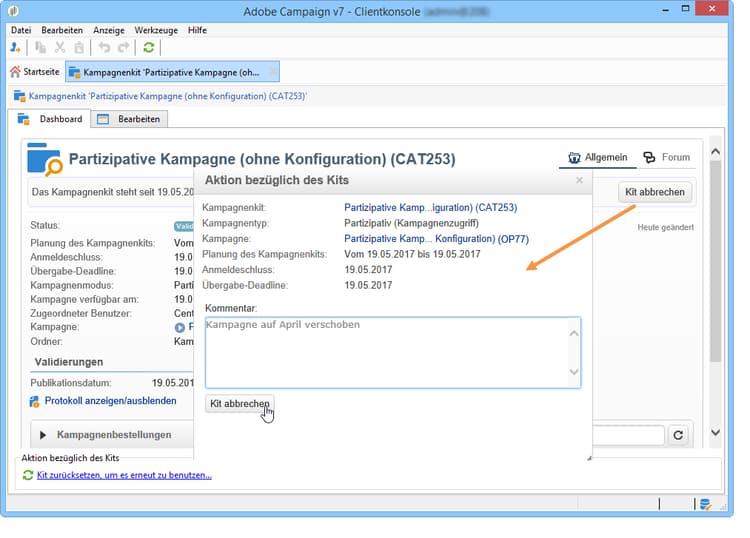750x538 pixels.
Task: Open the Partizipative Kamp... Konfiguration) (OP77) link
Action: pos(436,239)
